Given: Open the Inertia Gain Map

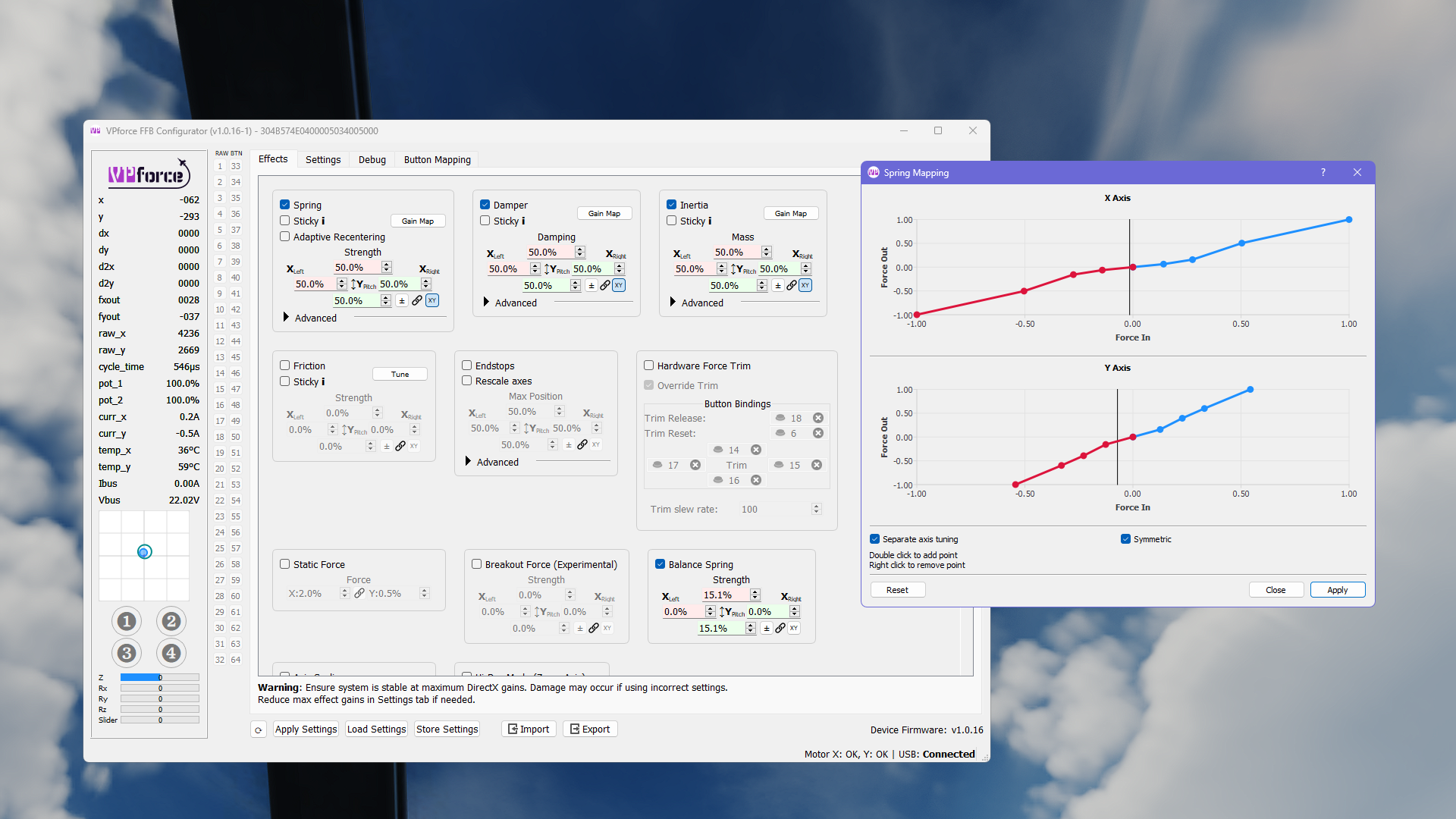Looking at the screenshot, I should [790, 214].
